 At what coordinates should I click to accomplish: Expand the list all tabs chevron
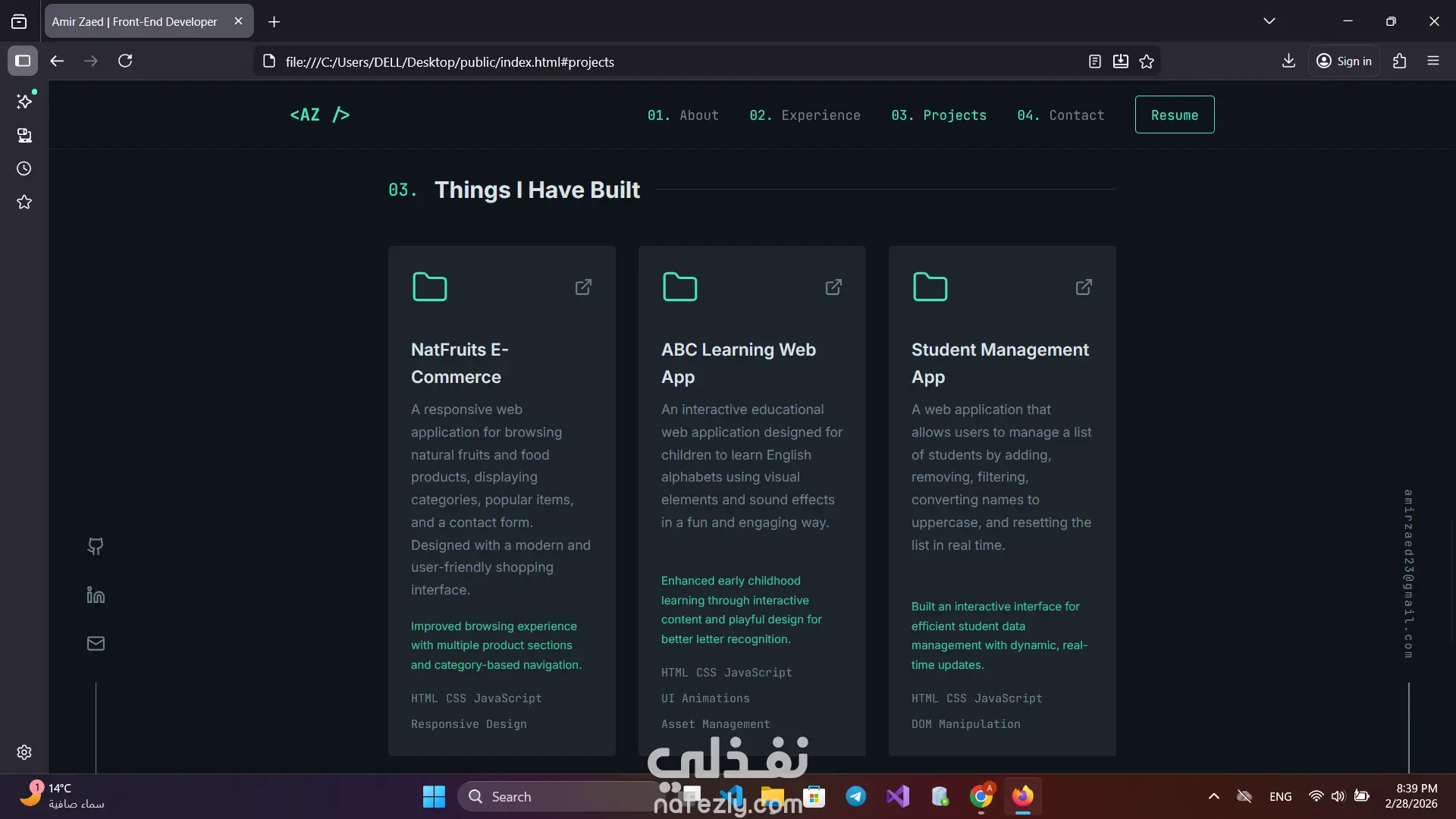tap(1269, 21)
